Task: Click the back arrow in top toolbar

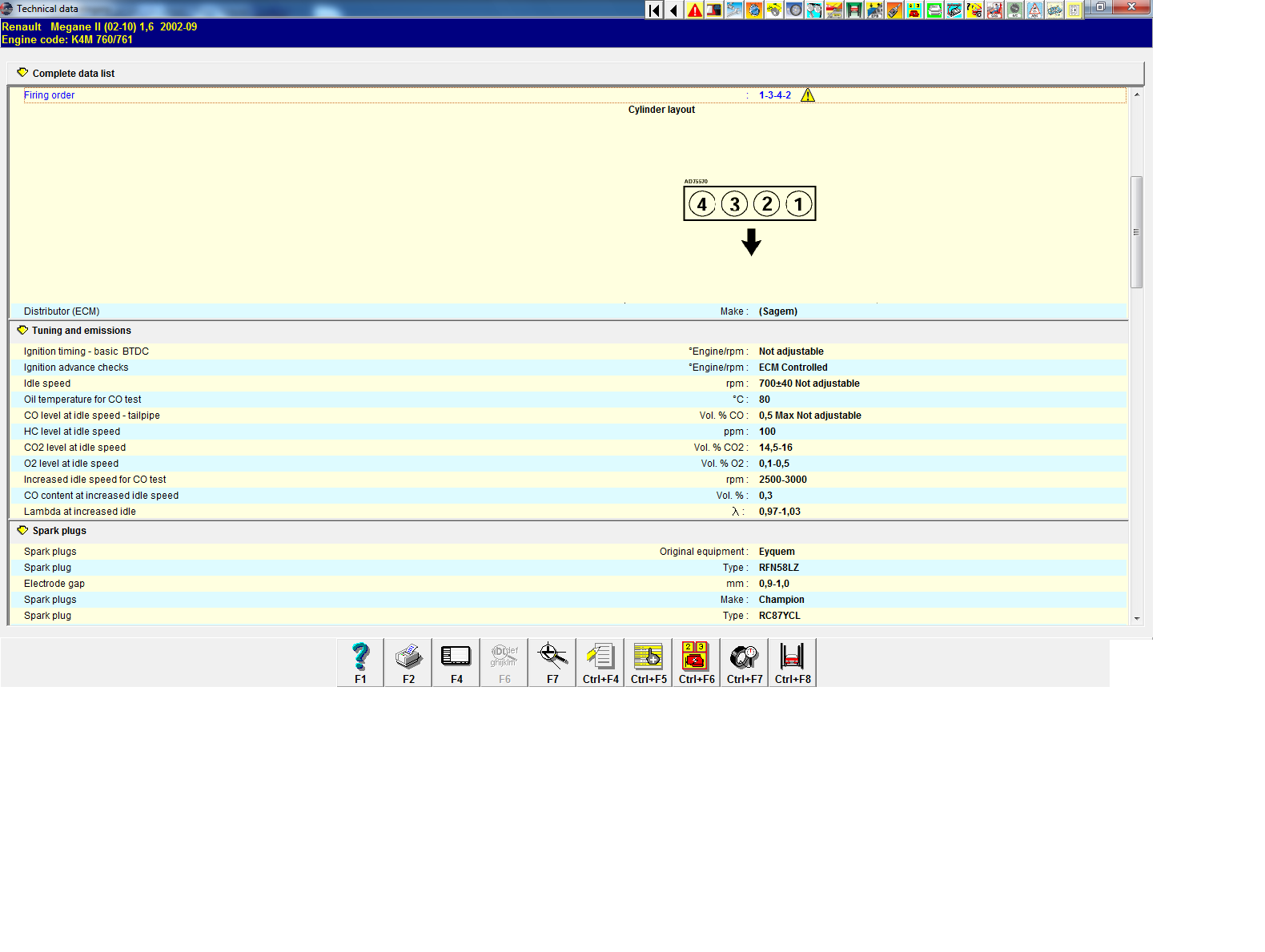Action: click(x=674, y=10)
